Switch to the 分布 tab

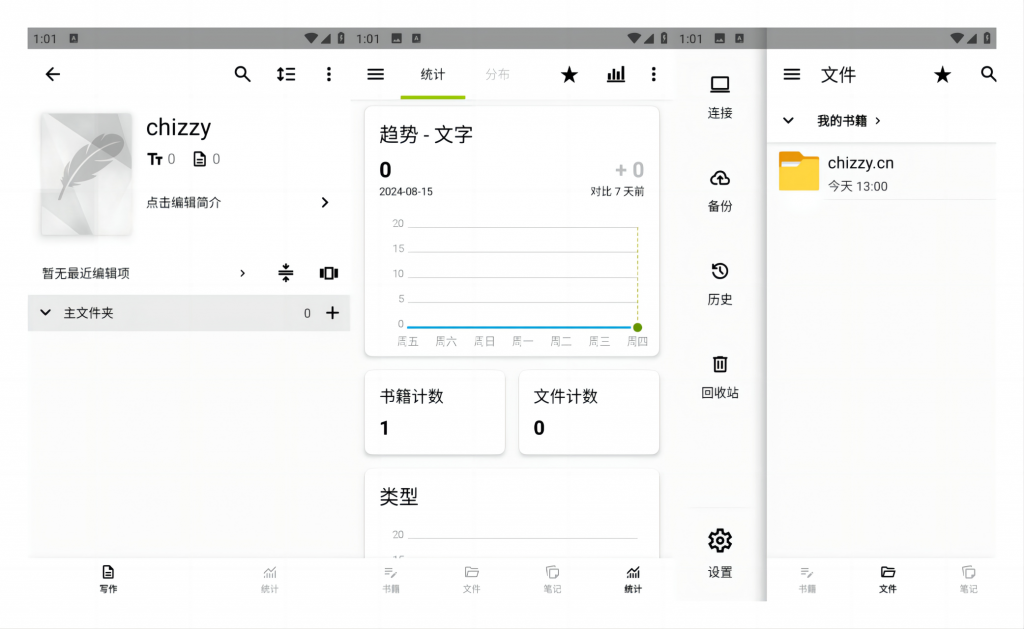(x=497, y=74)
